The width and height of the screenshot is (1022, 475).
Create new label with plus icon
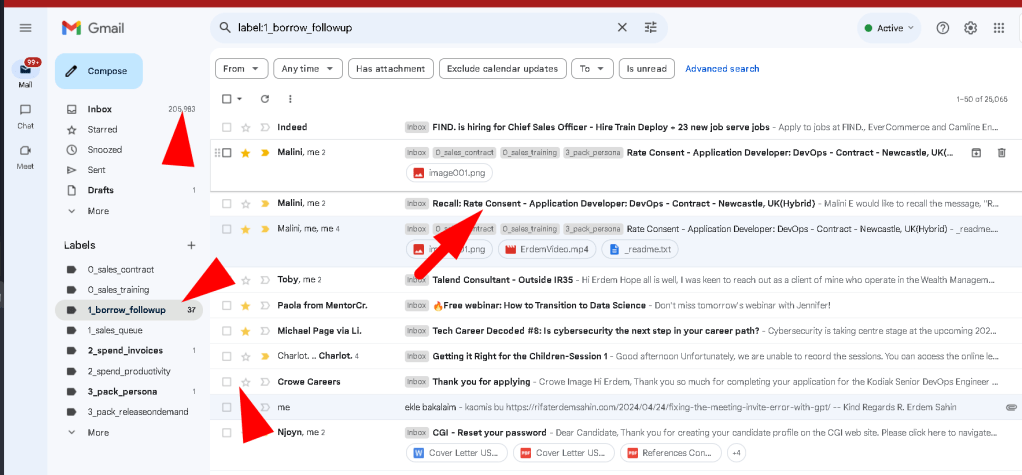(x=191, y=246)
